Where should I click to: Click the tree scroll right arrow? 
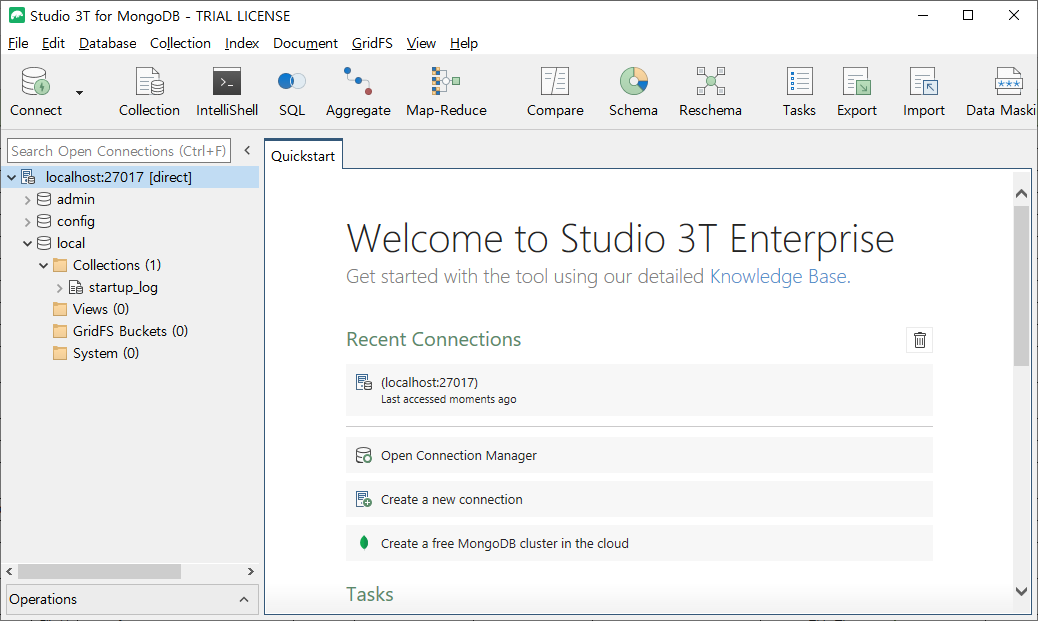coord(251,571)
